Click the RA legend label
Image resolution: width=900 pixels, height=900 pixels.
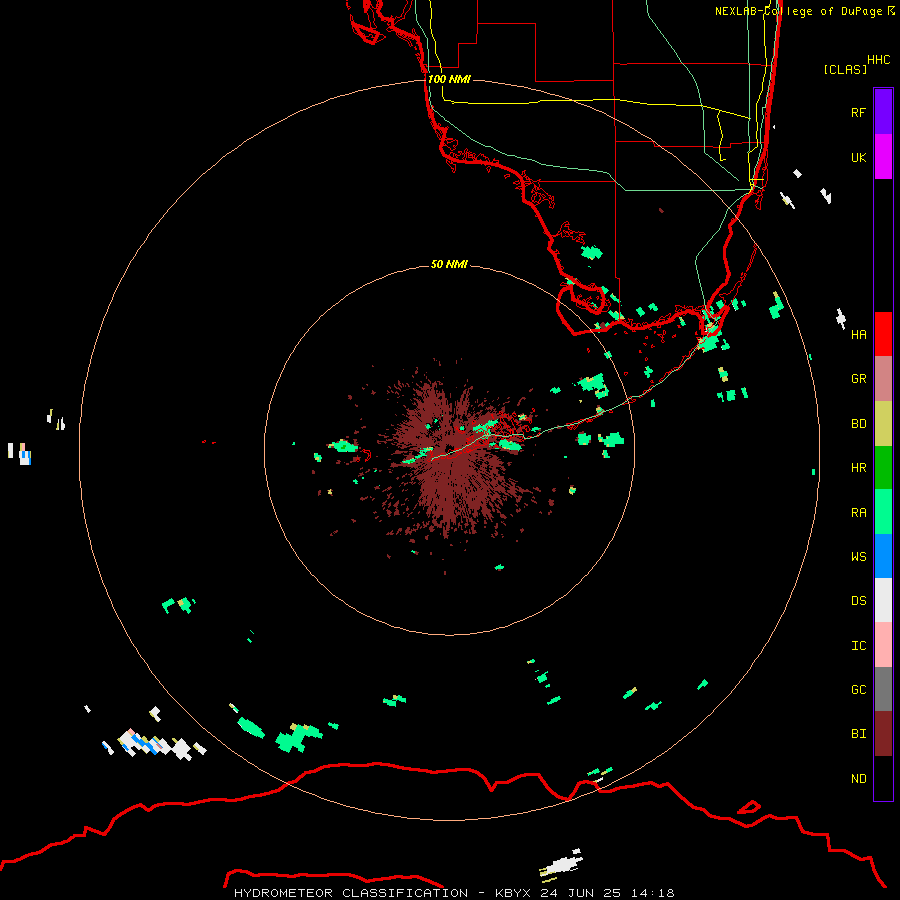coord(858,513)
